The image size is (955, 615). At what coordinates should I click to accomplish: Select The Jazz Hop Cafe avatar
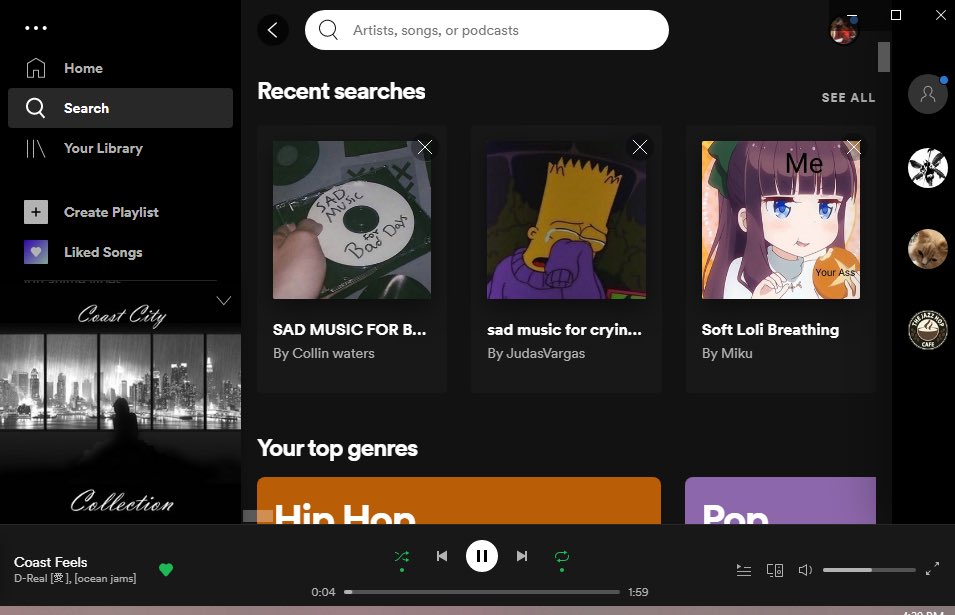pos(928,330)
